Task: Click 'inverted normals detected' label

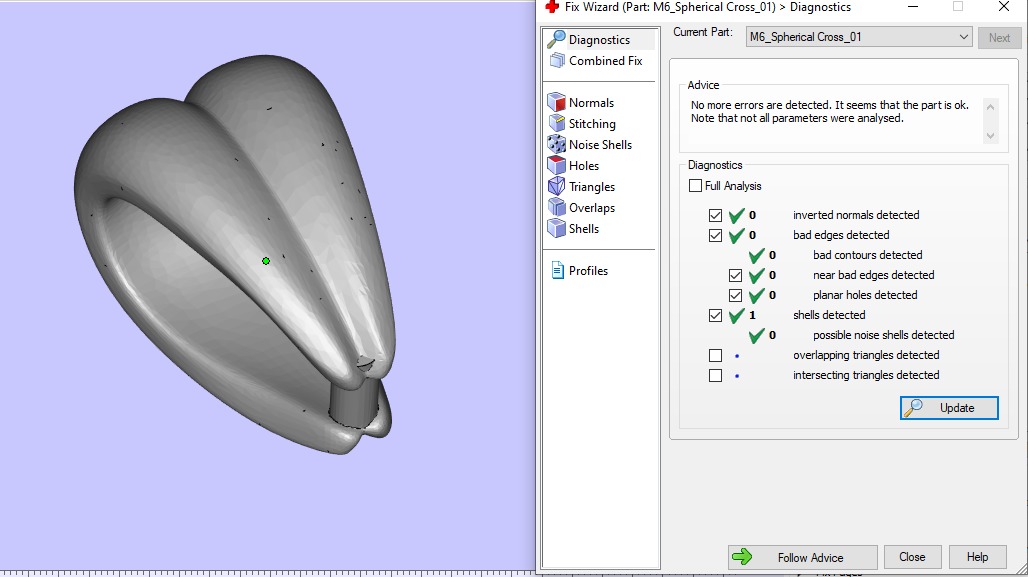Action: (856, 215)
